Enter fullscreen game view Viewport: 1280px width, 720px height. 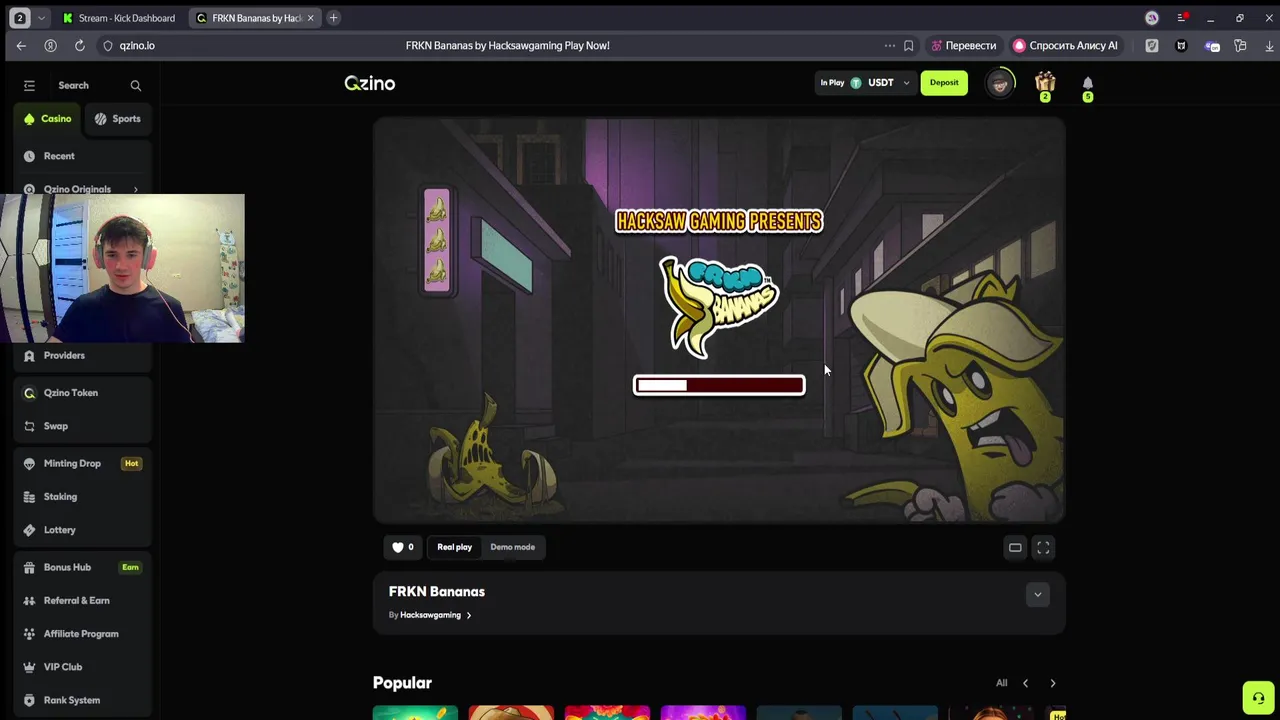pyautogui.click(x=1043, y=547)
